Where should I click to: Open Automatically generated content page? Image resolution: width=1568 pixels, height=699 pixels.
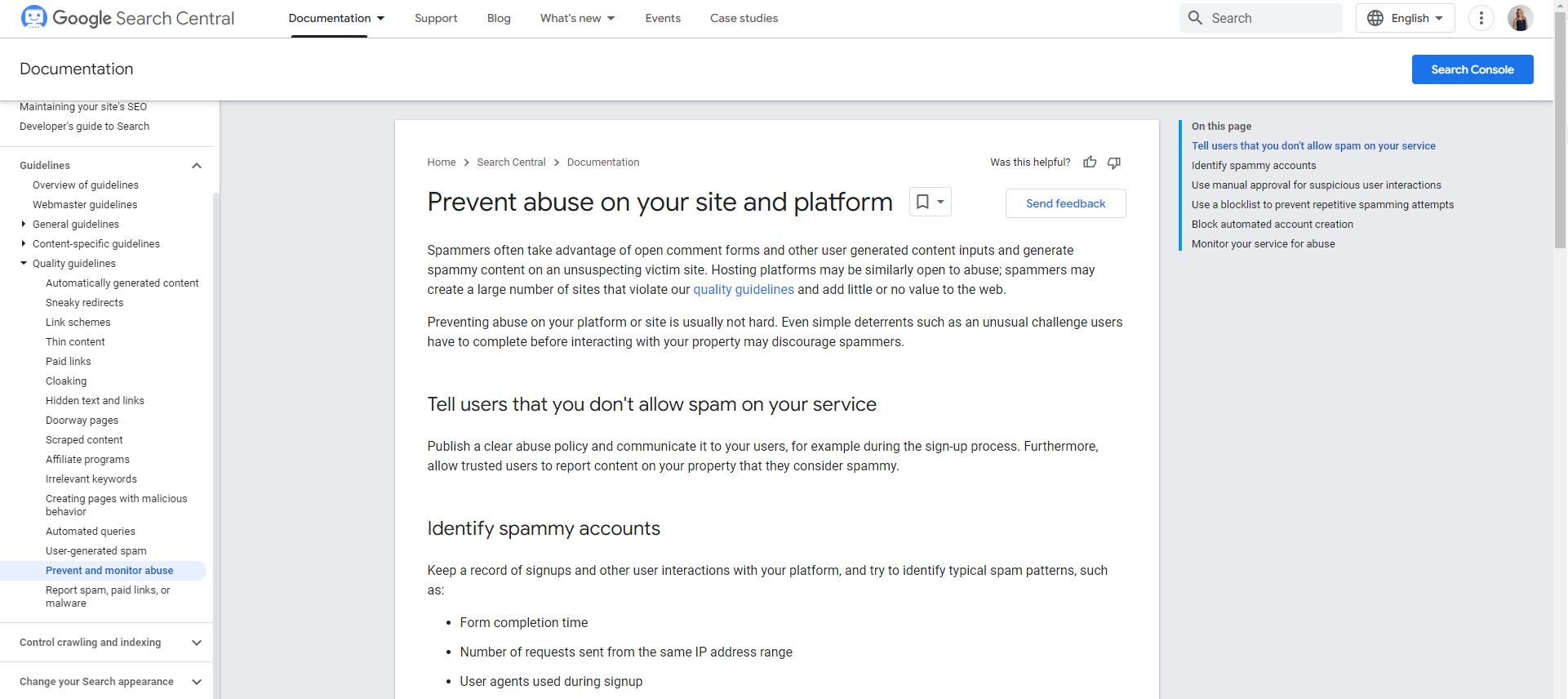tap(122, 283)
